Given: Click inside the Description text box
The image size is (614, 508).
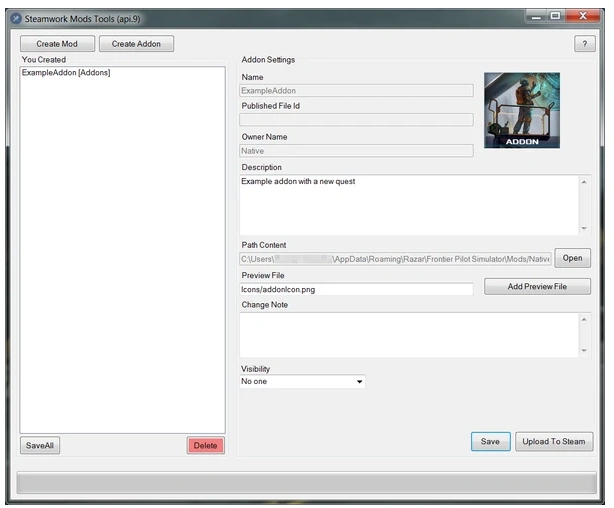Looking at the screenshot, I should pyautogui.click(x=409, y=205).
